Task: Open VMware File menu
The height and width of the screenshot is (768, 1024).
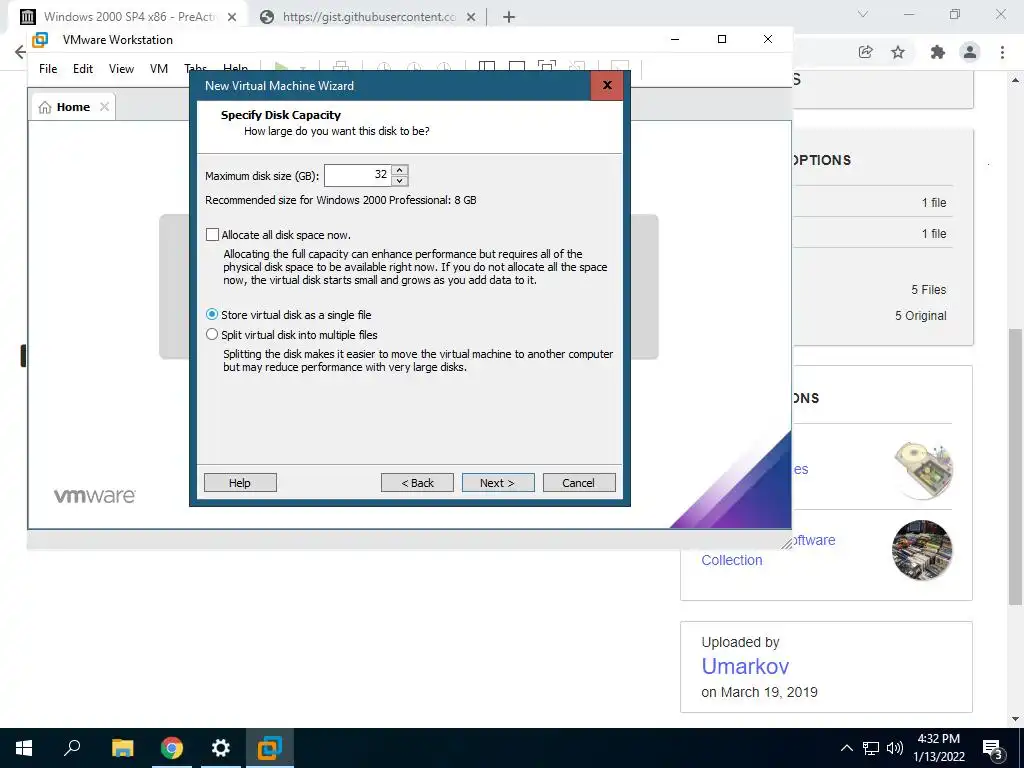Action: tap(48, 69)
